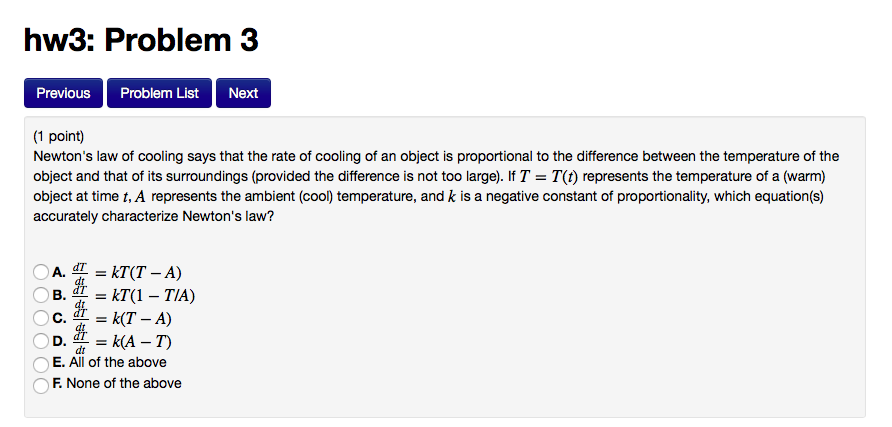892x427 pixels.
Task: Select the radio button for option E
Action: point(40,364)
